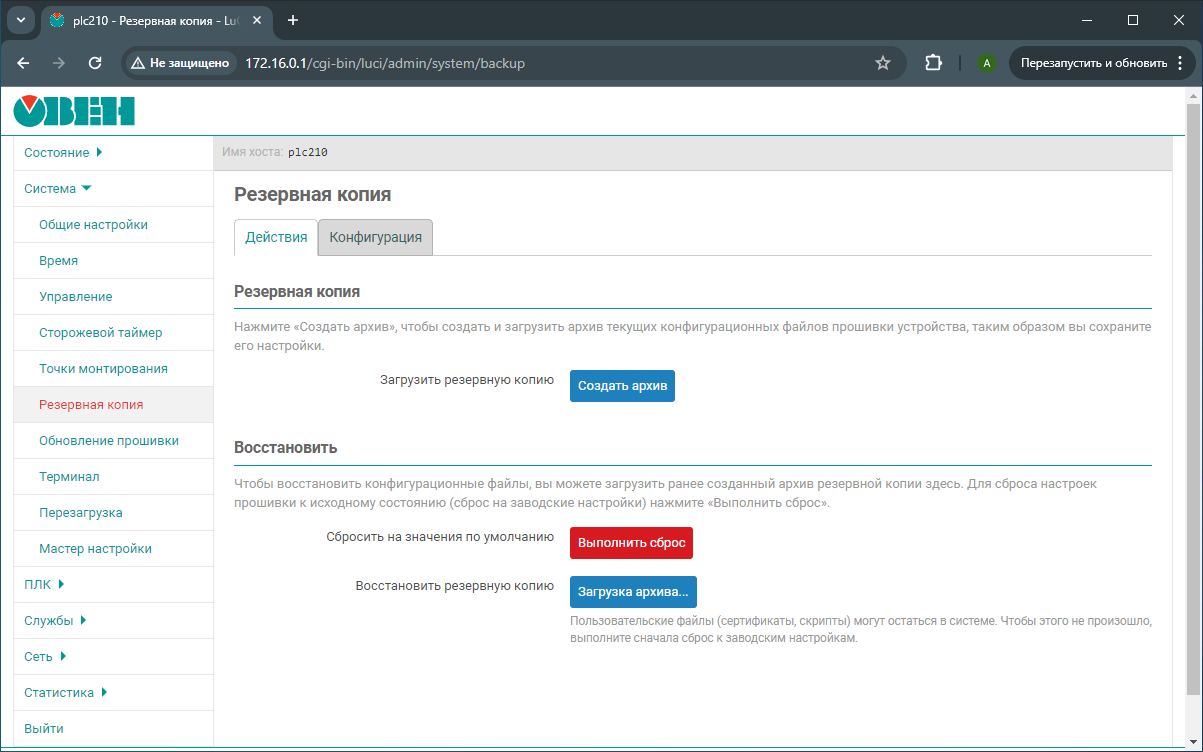The image size is (1203, 752).
Task: Expand the Службы sidebar section
Action: 55,621
